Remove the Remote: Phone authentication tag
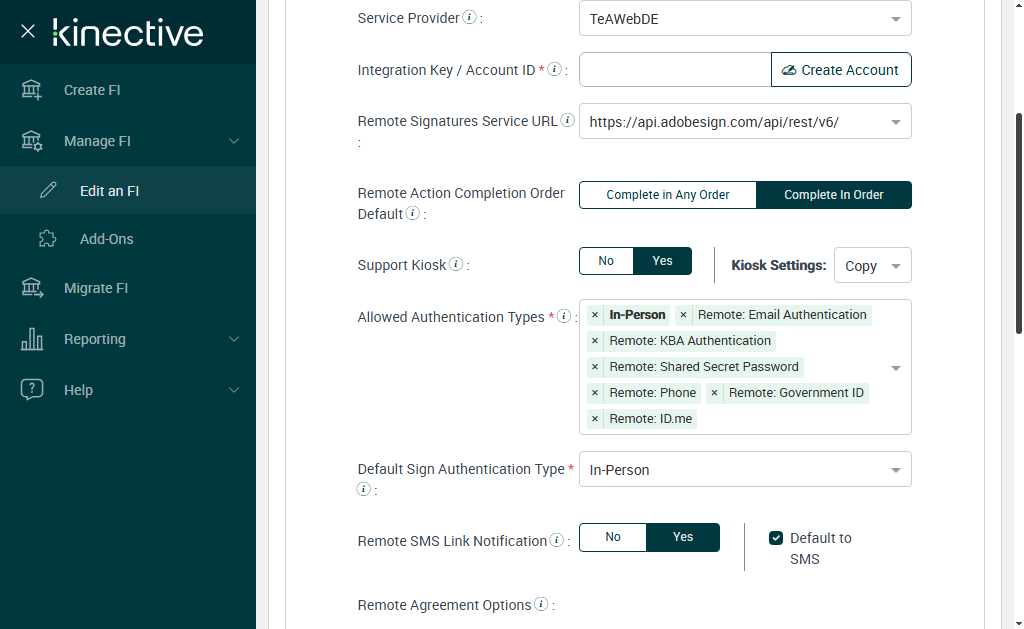This screenshot has height=629, width=1024. [595, 393]
